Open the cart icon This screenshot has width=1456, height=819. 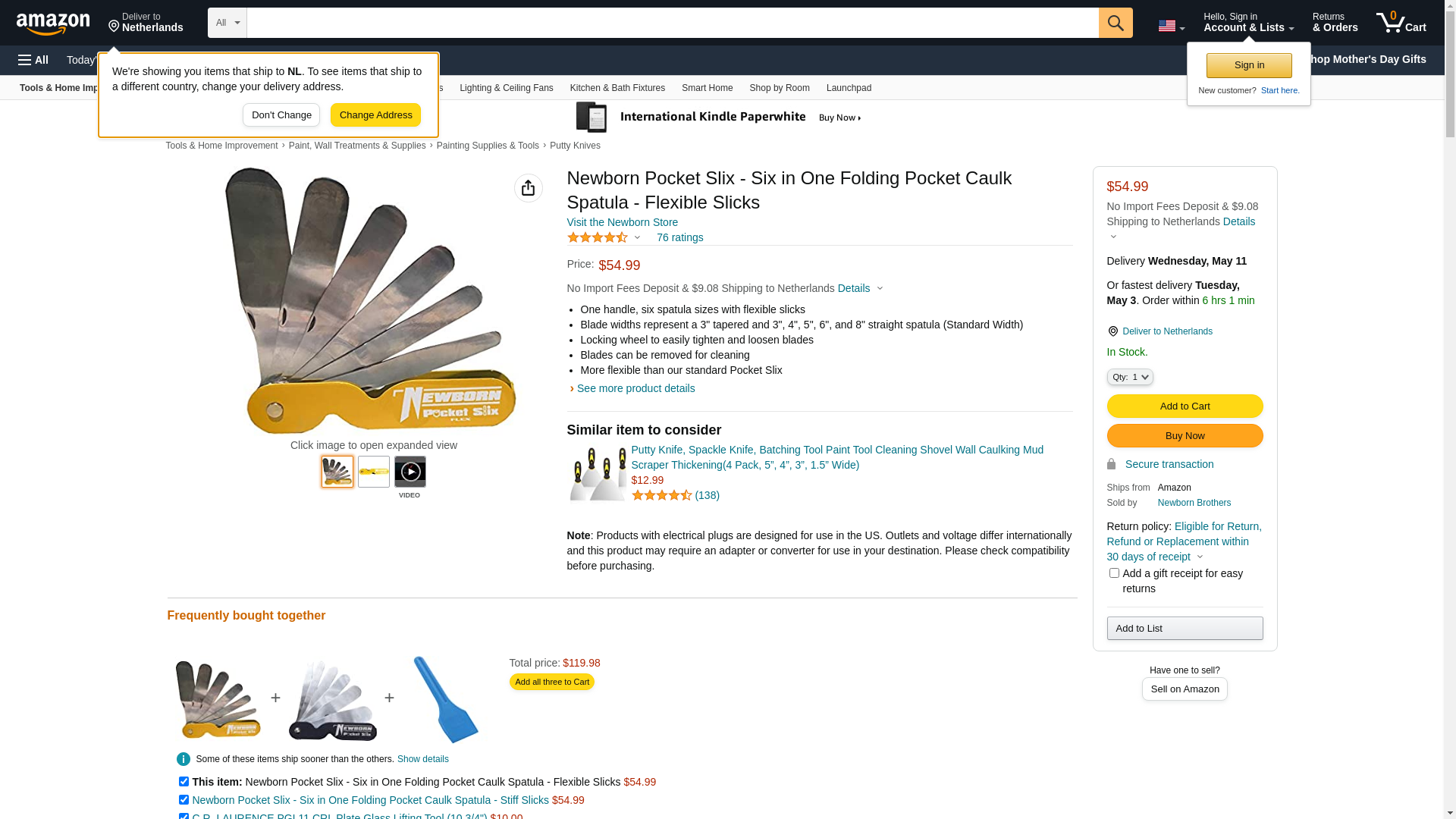tap(1401, 23)
